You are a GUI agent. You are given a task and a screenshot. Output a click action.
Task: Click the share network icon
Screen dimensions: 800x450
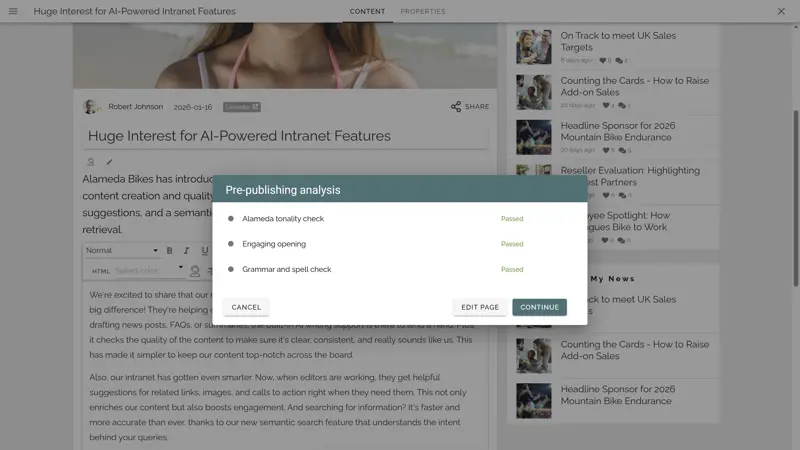(456, 107)
